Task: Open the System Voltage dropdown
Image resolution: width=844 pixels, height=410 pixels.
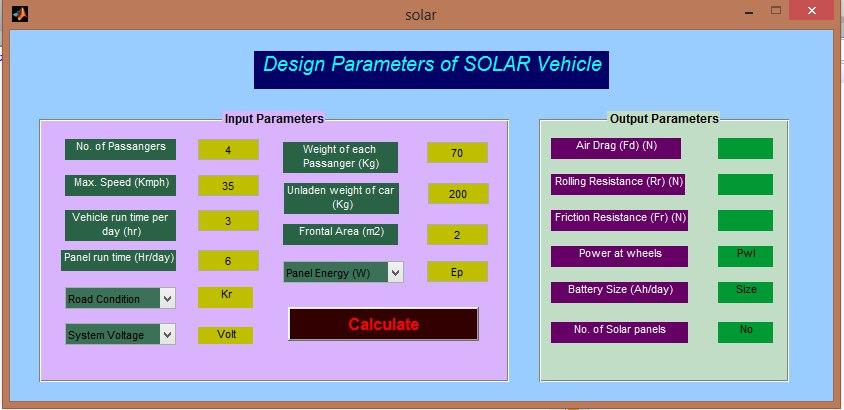Action: point(121,334)
